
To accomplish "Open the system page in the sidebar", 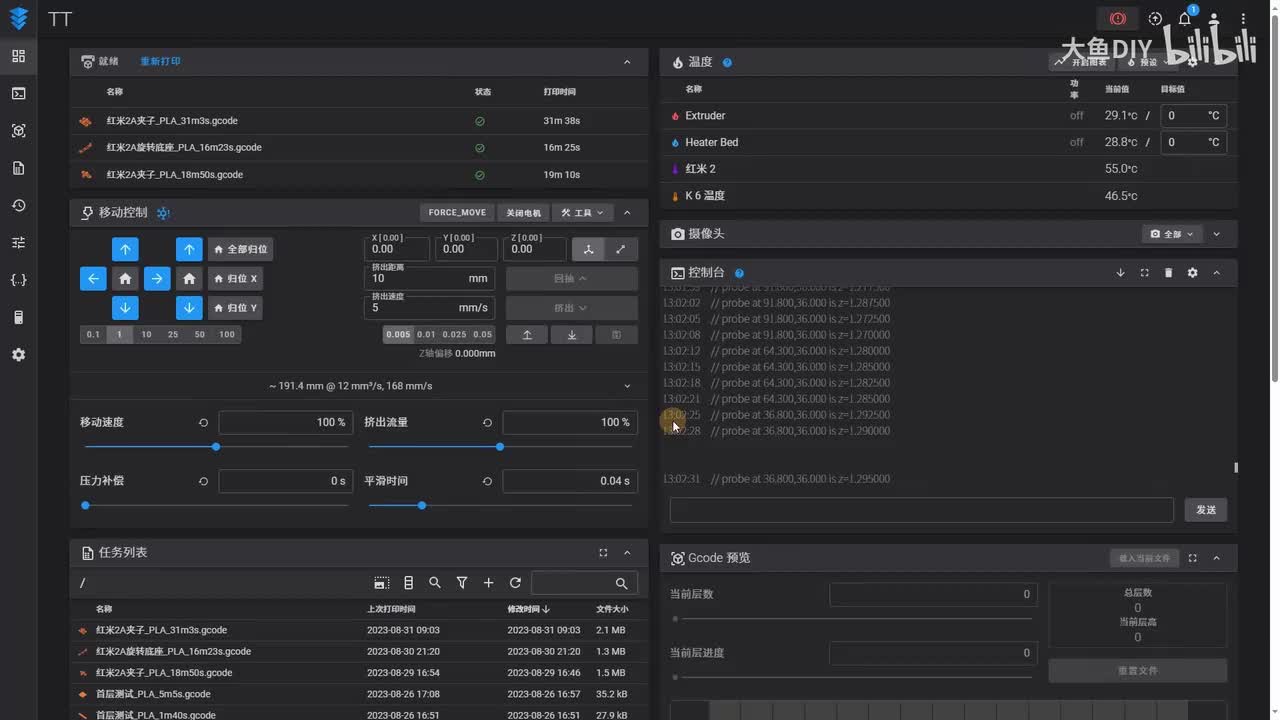I will click(x=18, y=318).
